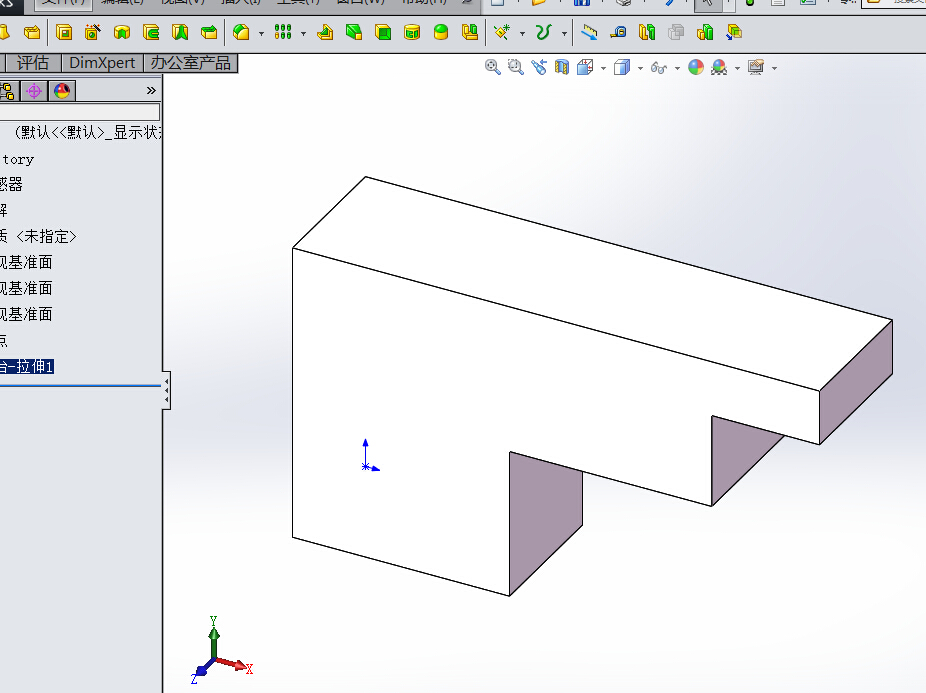Select the Lofted Cut tool
The height and width of the screenshot is (693, 926).
point(180,32)
